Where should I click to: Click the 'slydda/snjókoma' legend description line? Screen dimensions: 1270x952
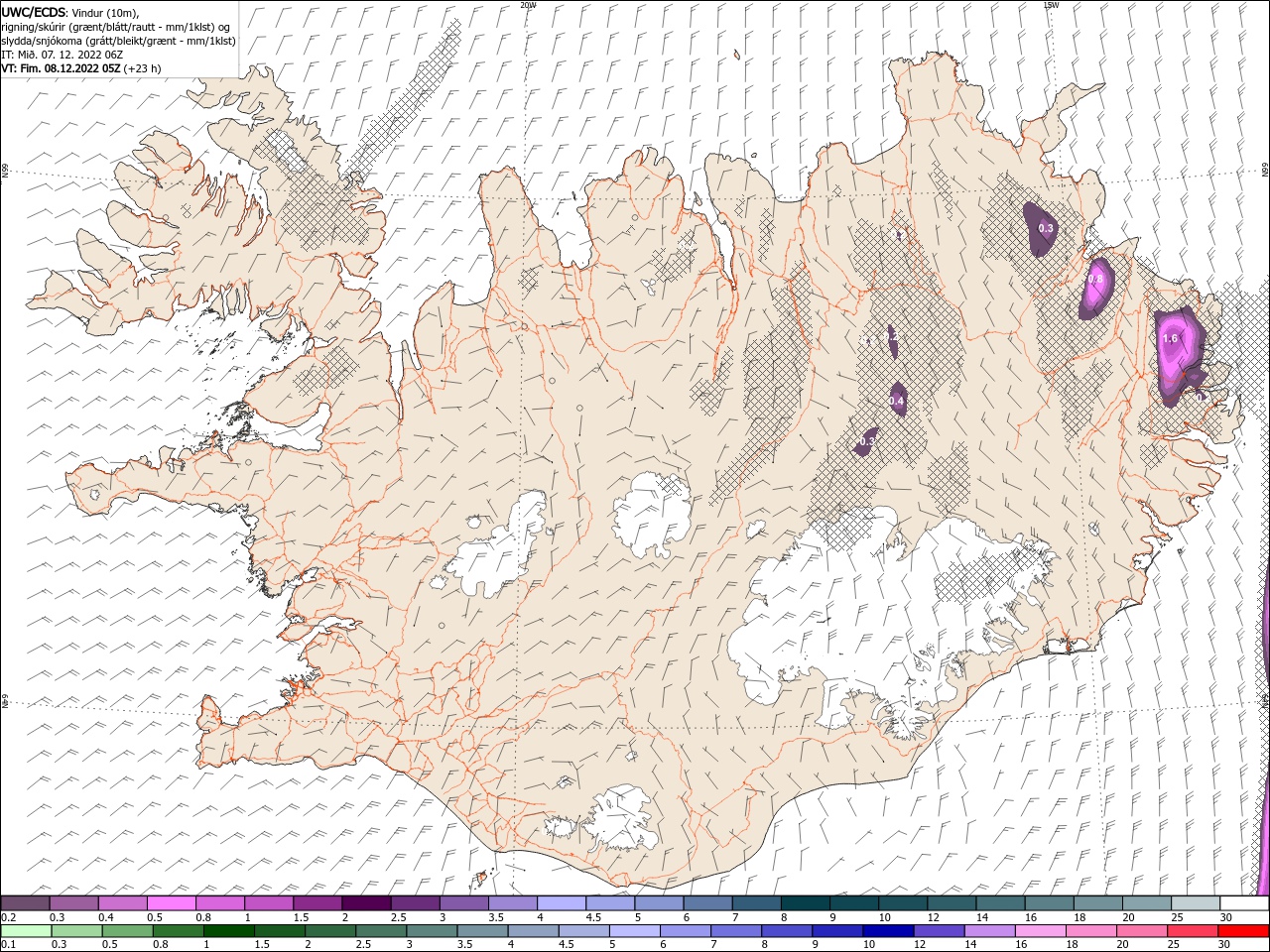click(119, 41)
